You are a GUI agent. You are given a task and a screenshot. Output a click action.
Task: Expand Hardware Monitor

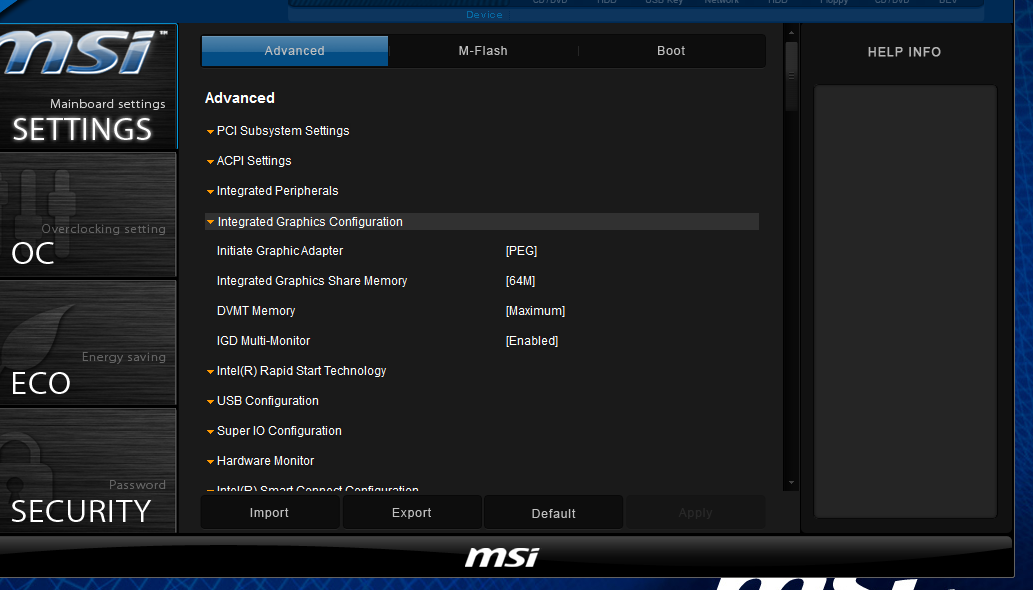[x=260, y=461]
